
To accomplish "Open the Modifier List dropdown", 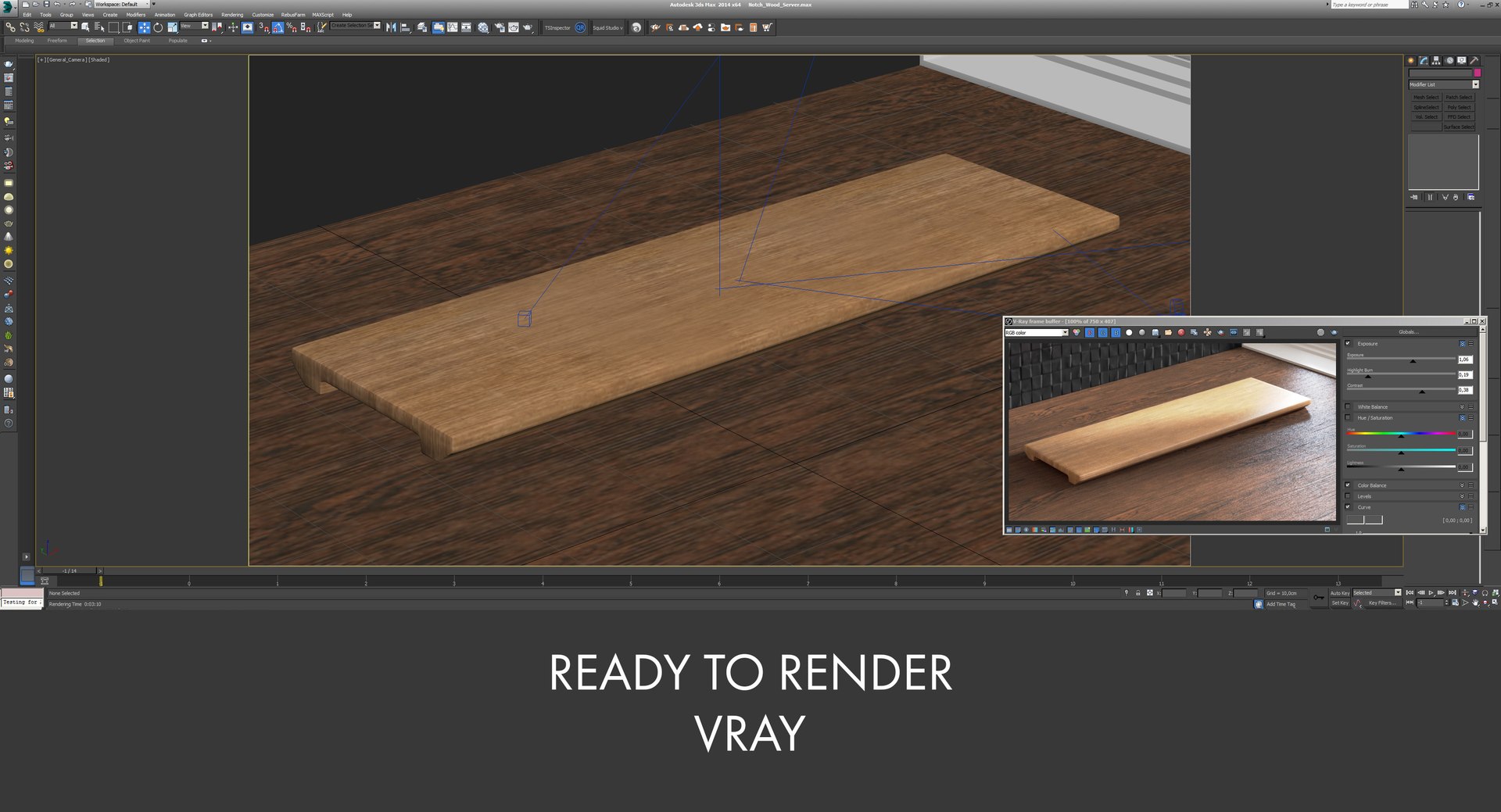I will click(1444, 84).
